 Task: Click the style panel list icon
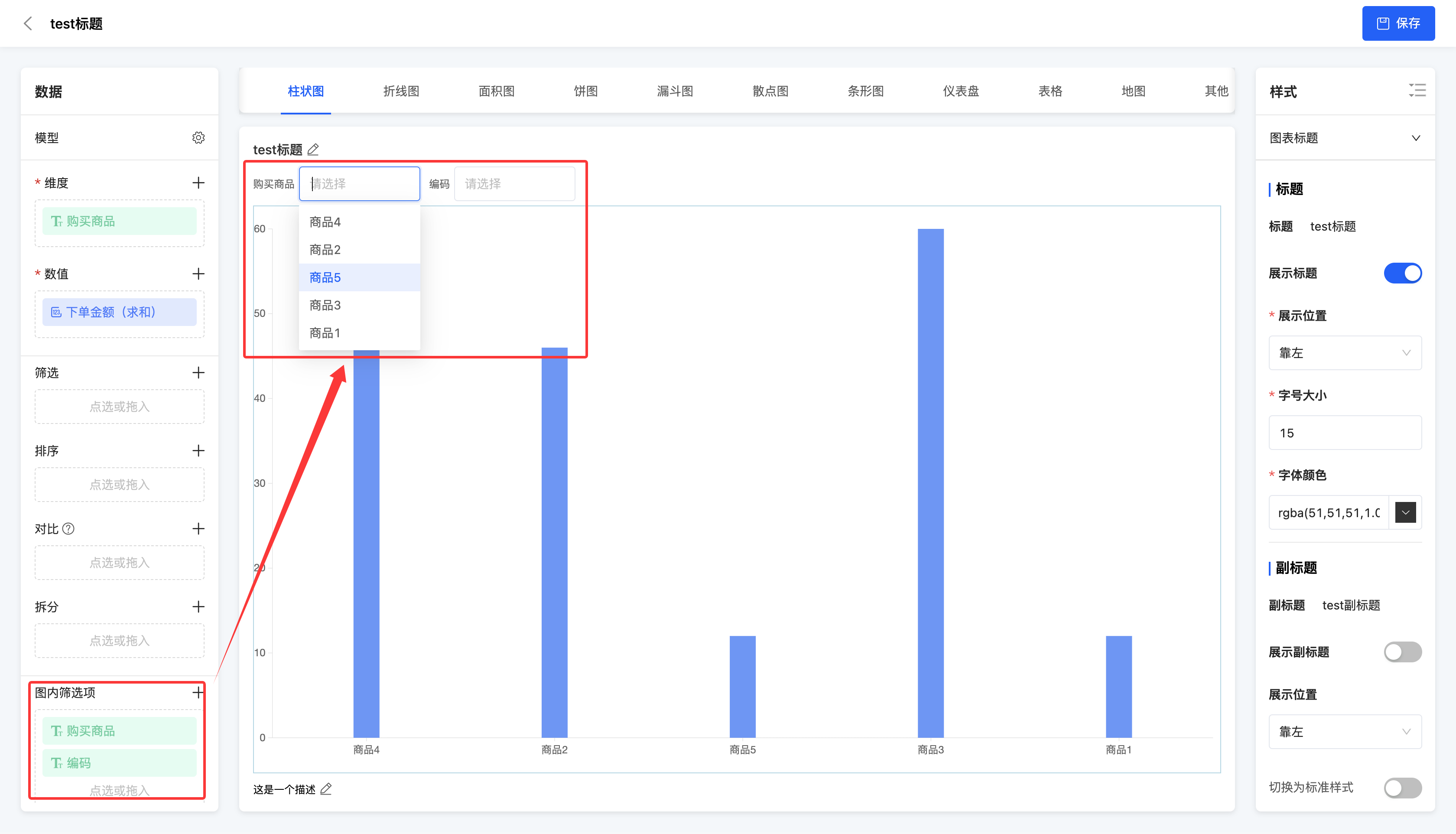click(1417, 91)
